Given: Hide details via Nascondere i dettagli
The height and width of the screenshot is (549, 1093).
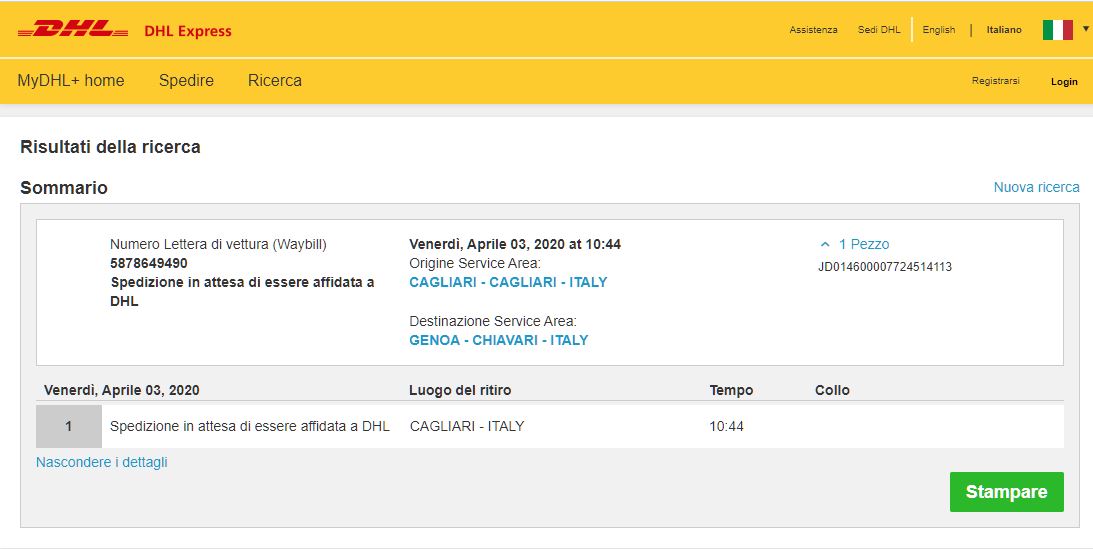Looking at the screenshot, I should pos(102,462).
